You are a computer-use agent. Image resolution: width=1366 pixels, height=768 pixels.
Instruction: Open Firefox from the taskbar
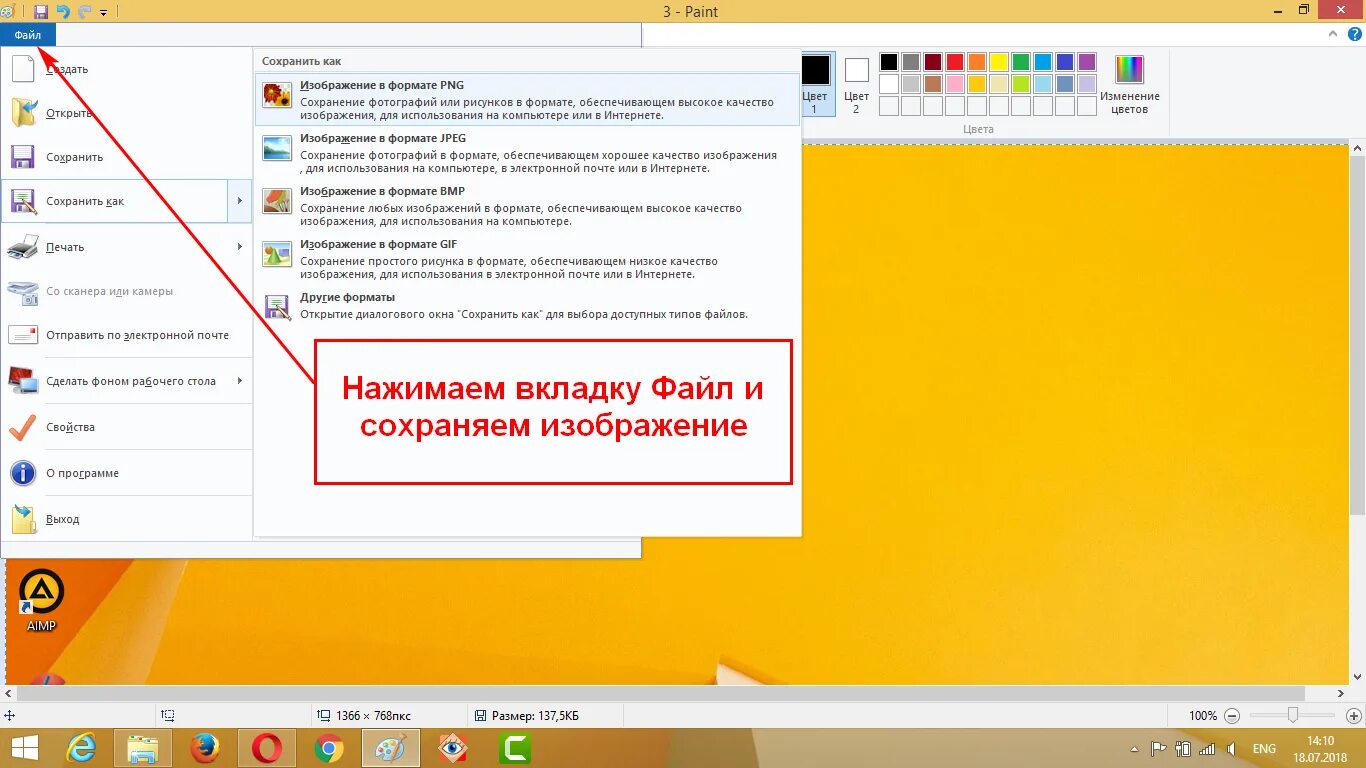[x=205, y=748]
